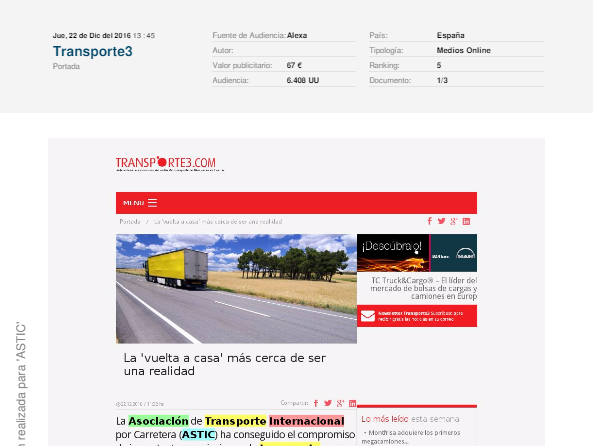Click the highlighted ASTIC keyword in article
The image size is (595, 446).
click(x=198, y=434)
